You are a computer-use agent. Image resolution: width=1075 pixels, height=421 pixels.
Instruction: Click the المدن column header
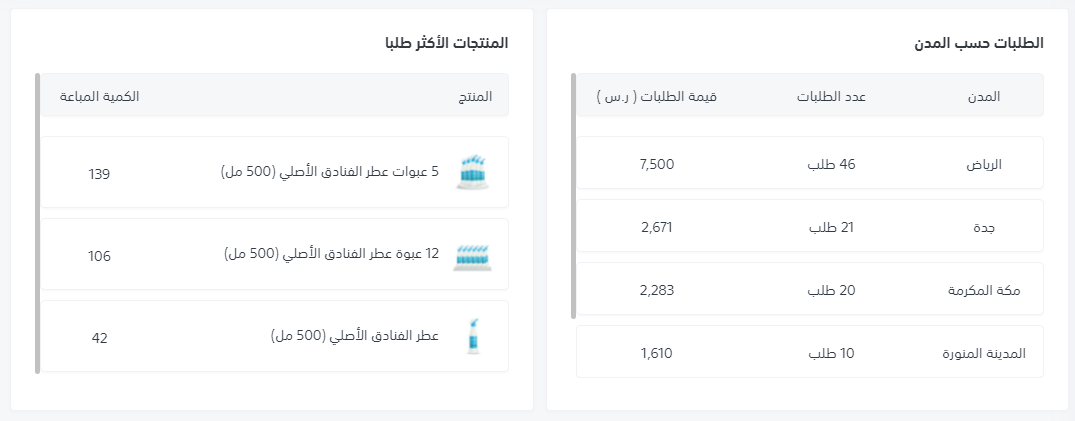(x=986, y=96)
